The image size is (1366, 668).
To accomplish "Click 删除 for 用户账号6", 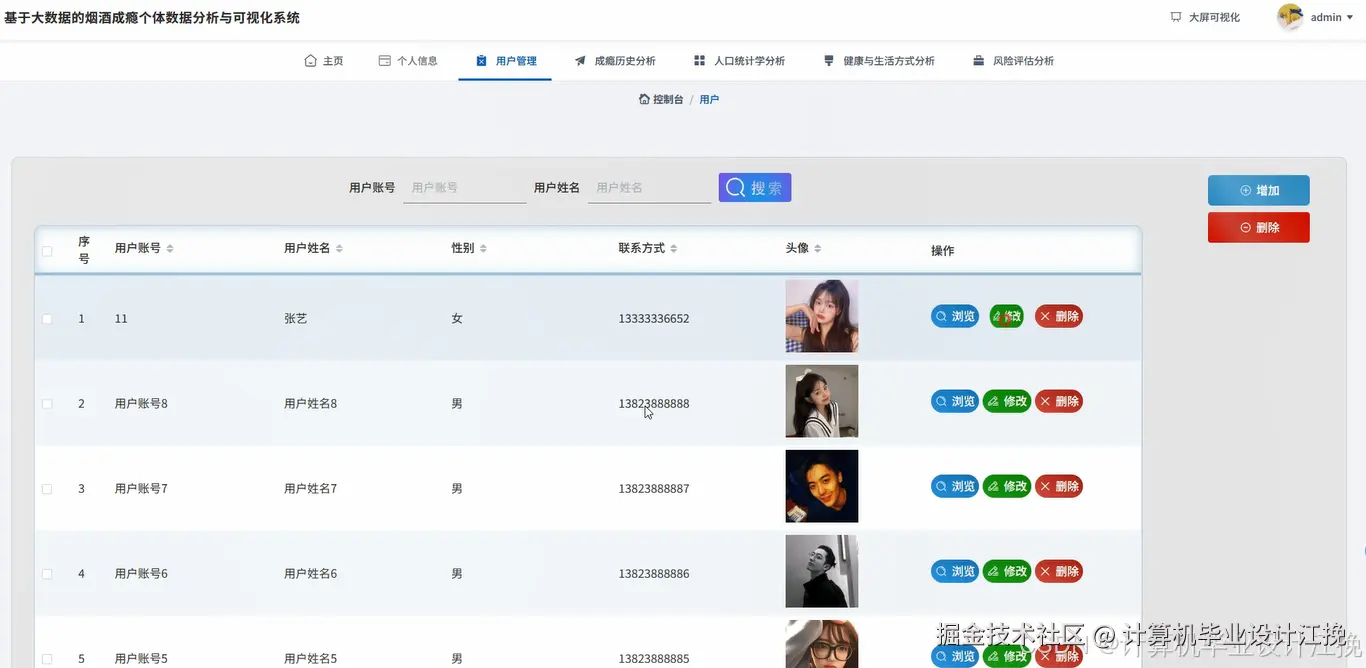I will pos(1059,571).
